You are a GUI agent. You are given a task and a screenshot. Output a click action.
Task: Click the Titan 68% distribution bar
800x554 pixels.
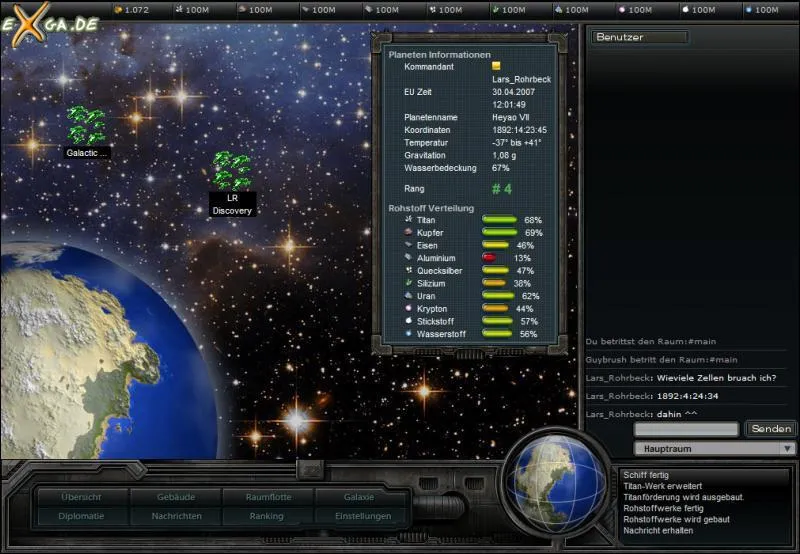499,220
